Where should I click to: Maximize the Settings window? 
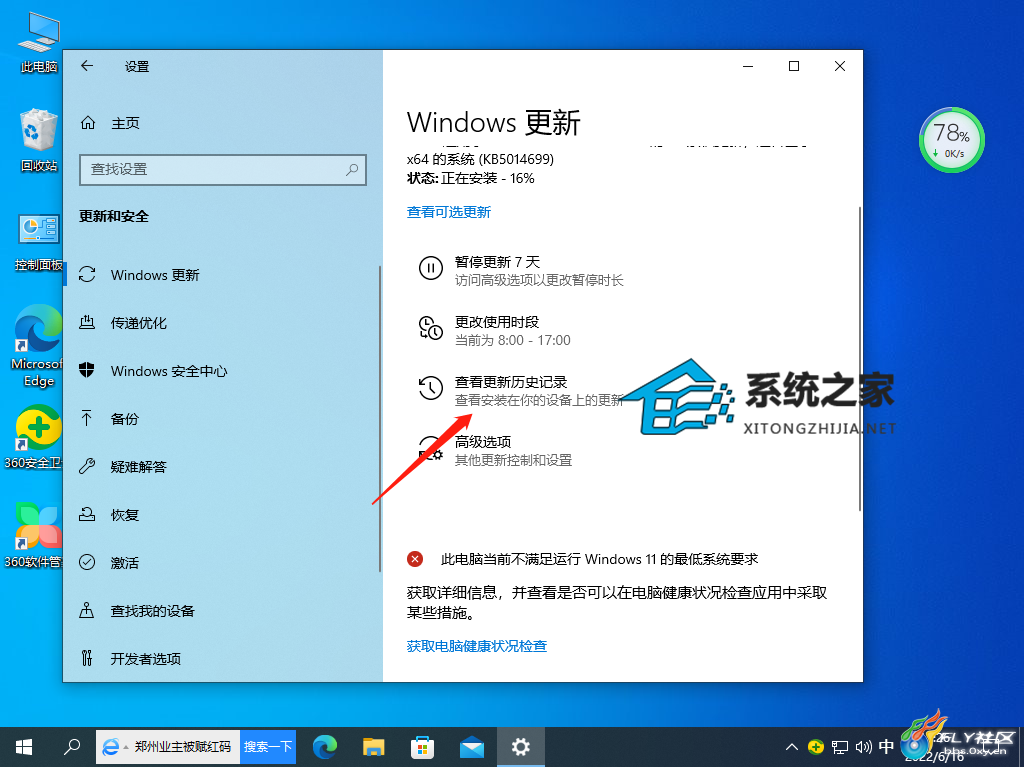point(794,66)
